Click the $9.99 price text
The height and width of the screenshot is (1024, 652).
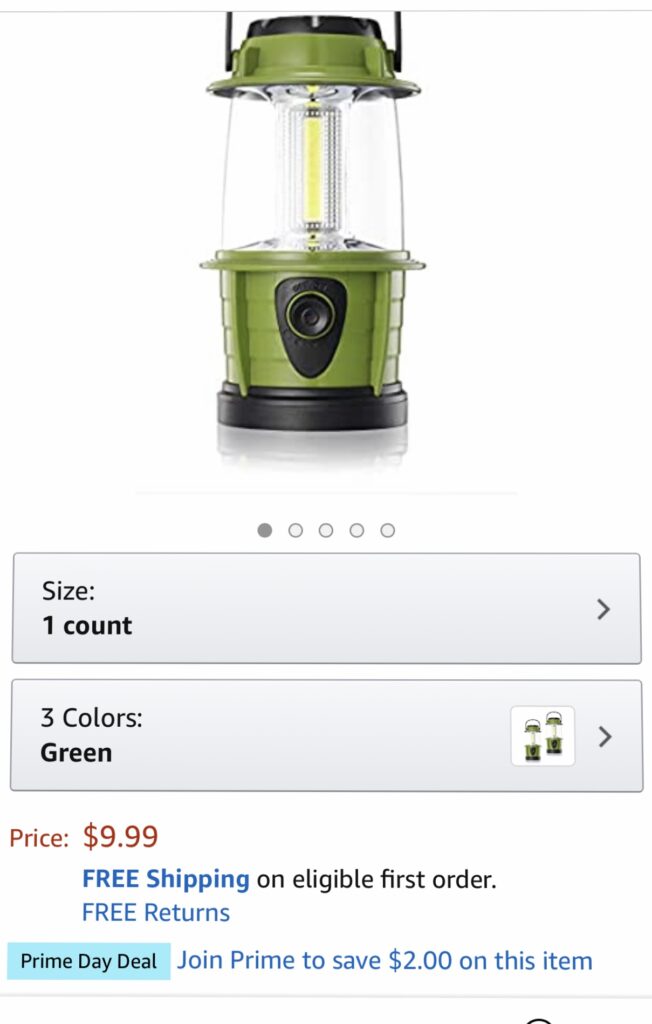120,837
